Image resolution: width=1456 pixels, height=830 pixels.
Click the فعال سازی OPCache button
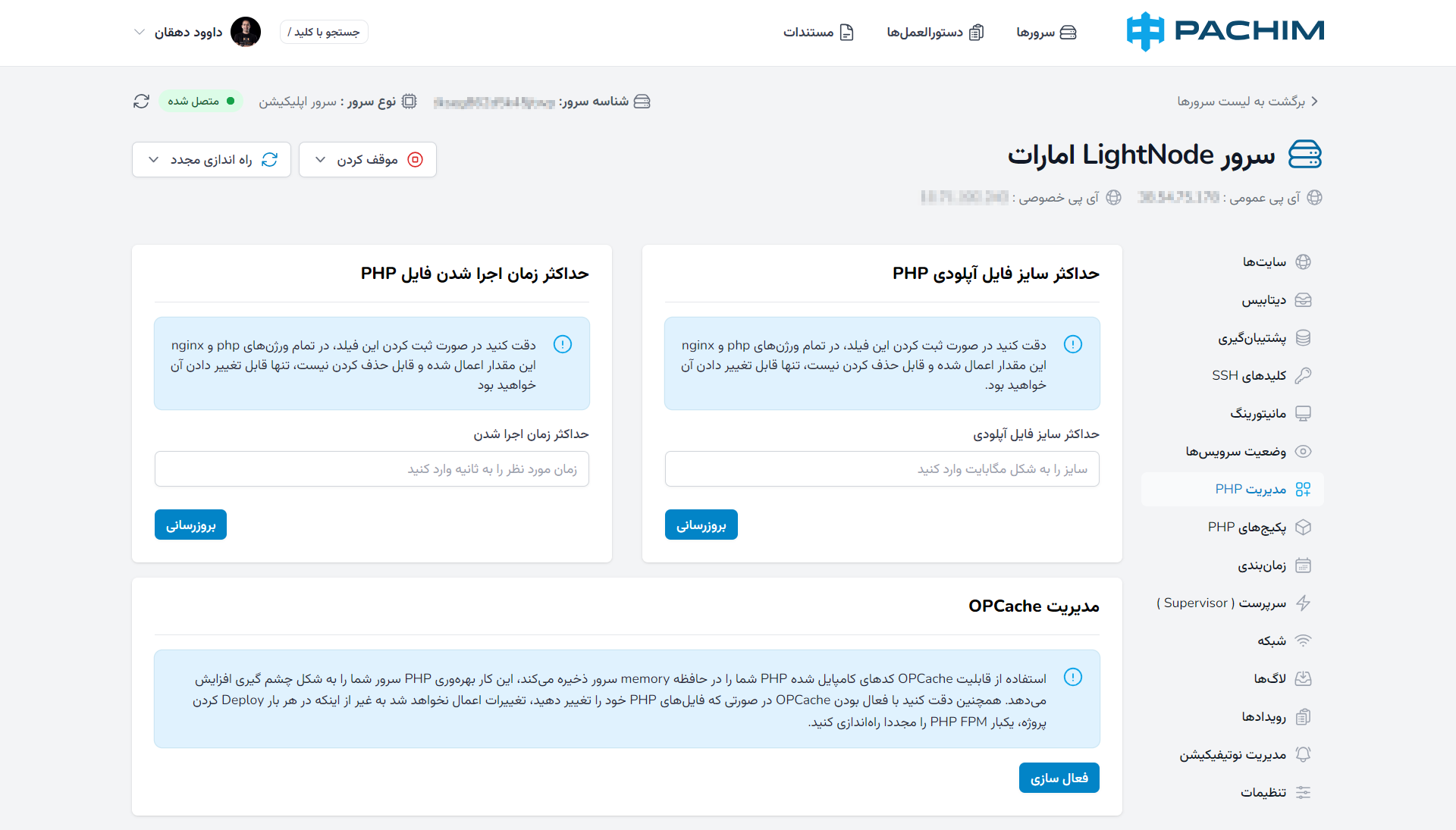click(x=1059, y=778)
